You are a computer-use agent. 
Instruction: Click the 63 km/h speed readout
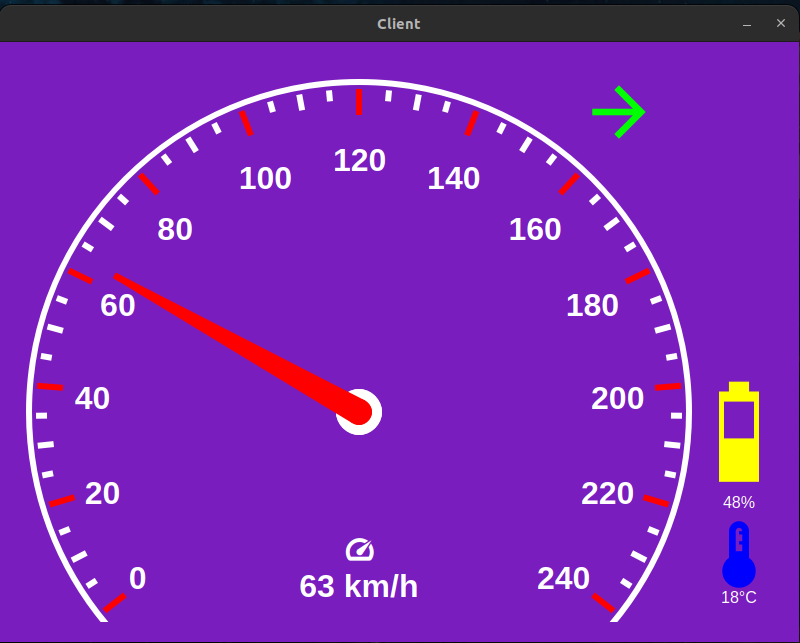(359, 586)
